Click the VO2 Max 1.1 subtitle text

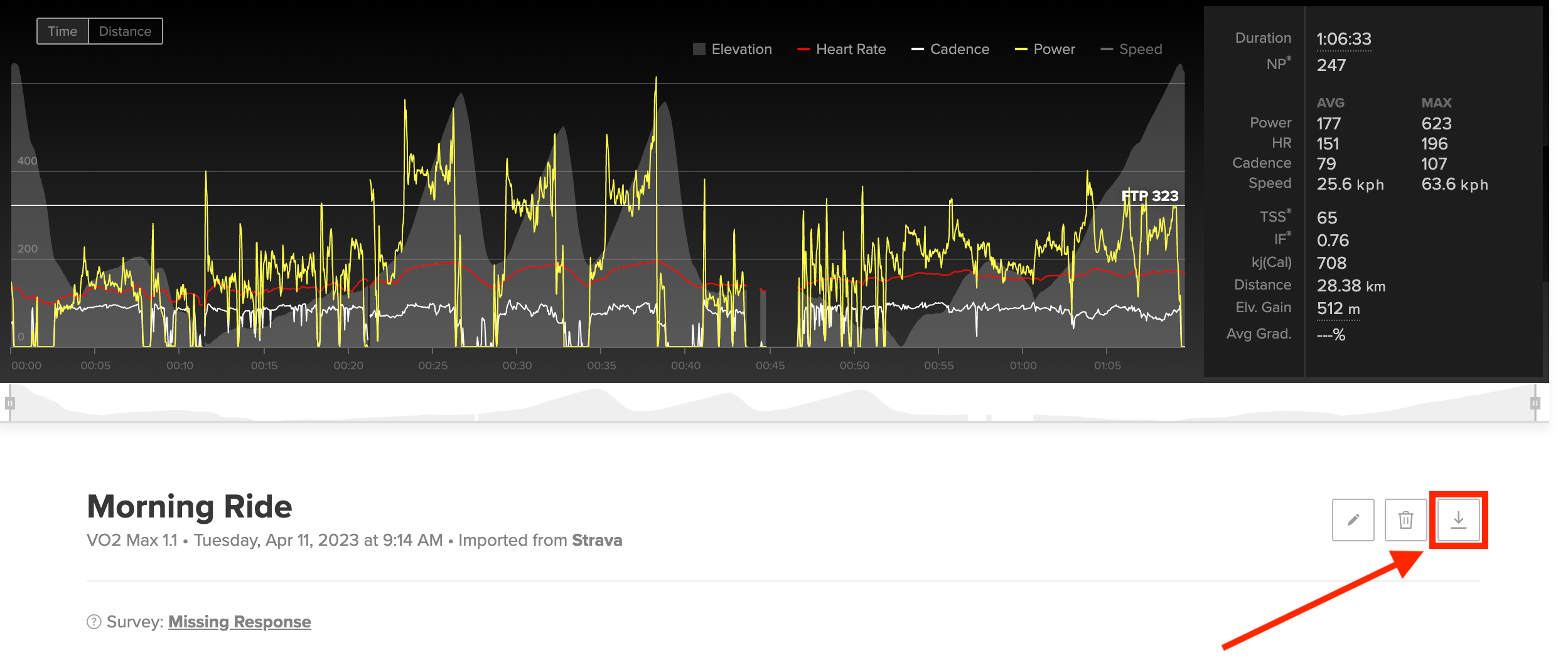132,540
